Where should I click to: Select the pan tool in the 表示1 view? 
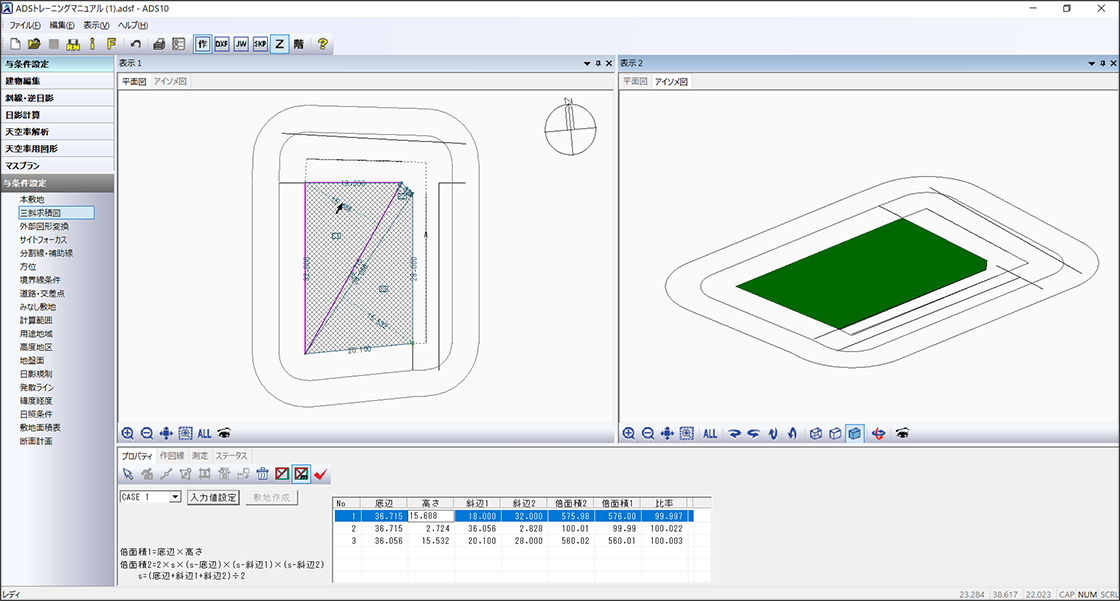point(166,433)
